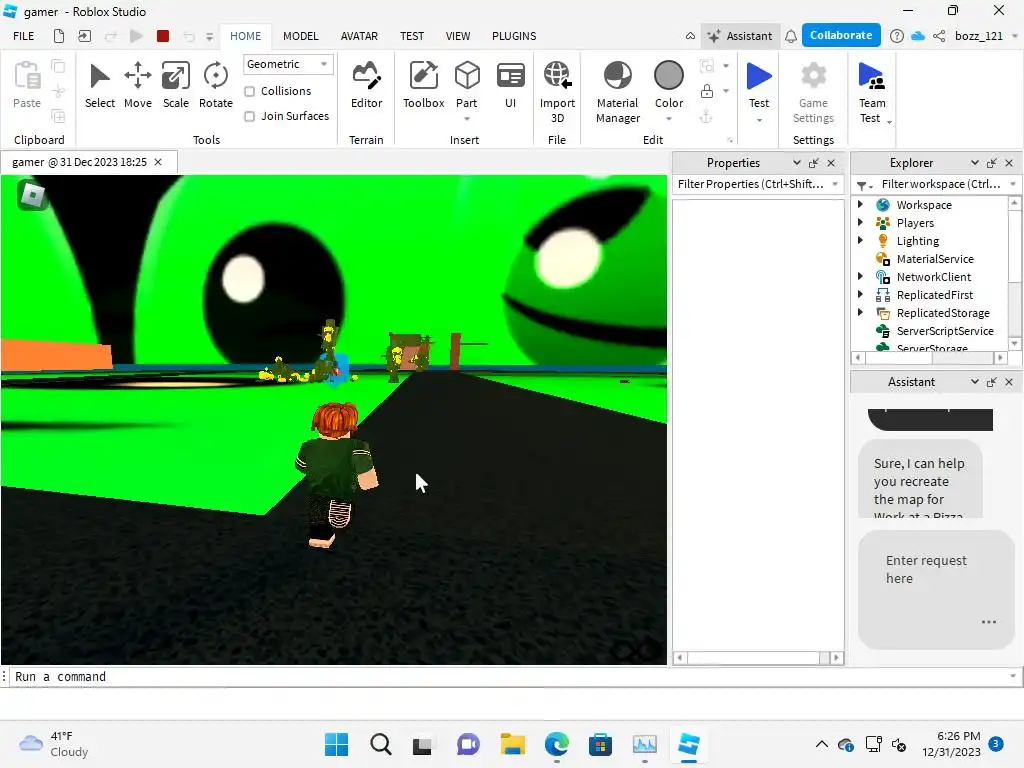Screen dimensions: 1024x768
Task: Open the Roblox menu icon in viewport
Action: click(32, 195)
